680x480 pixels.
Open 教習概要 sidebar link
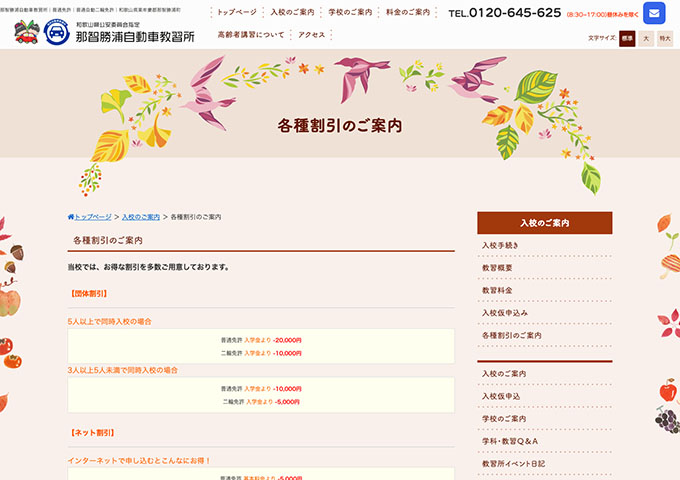point(497,268)
